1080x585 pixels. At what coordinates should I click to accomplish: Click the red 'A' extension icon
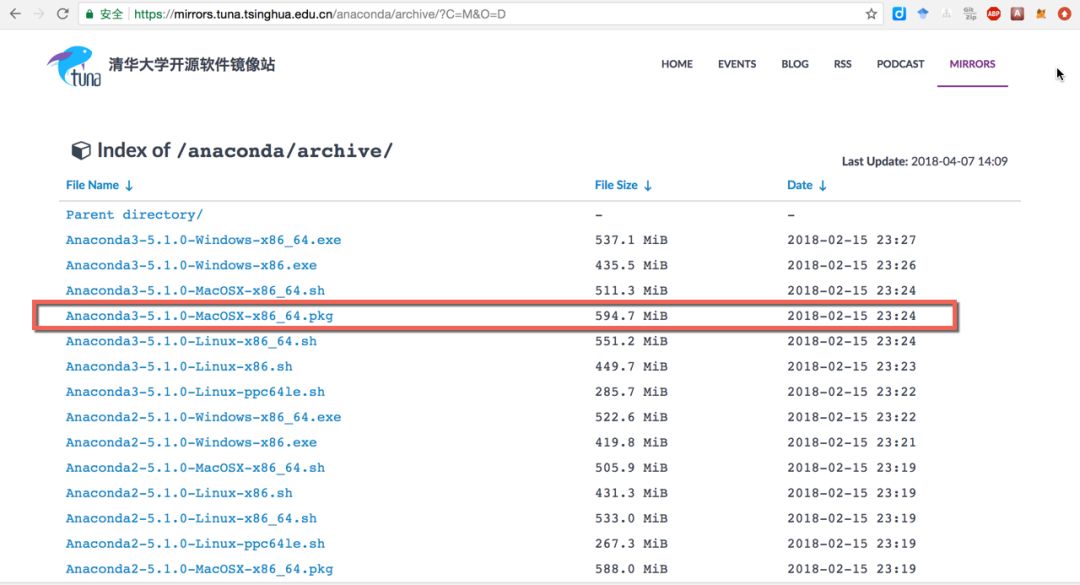(x=1017, y=14)
